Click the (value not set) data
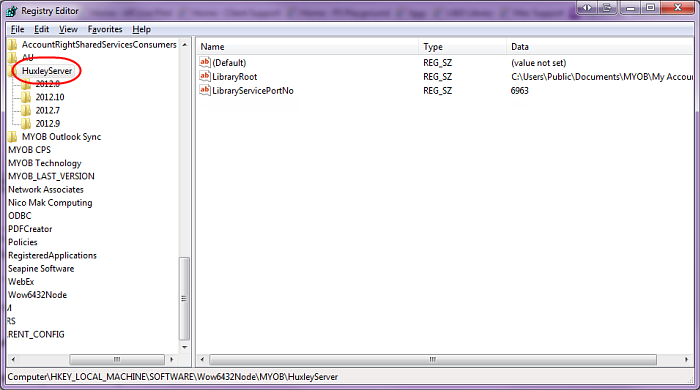Viewport: 700px width, 390px height. (538, 63)
